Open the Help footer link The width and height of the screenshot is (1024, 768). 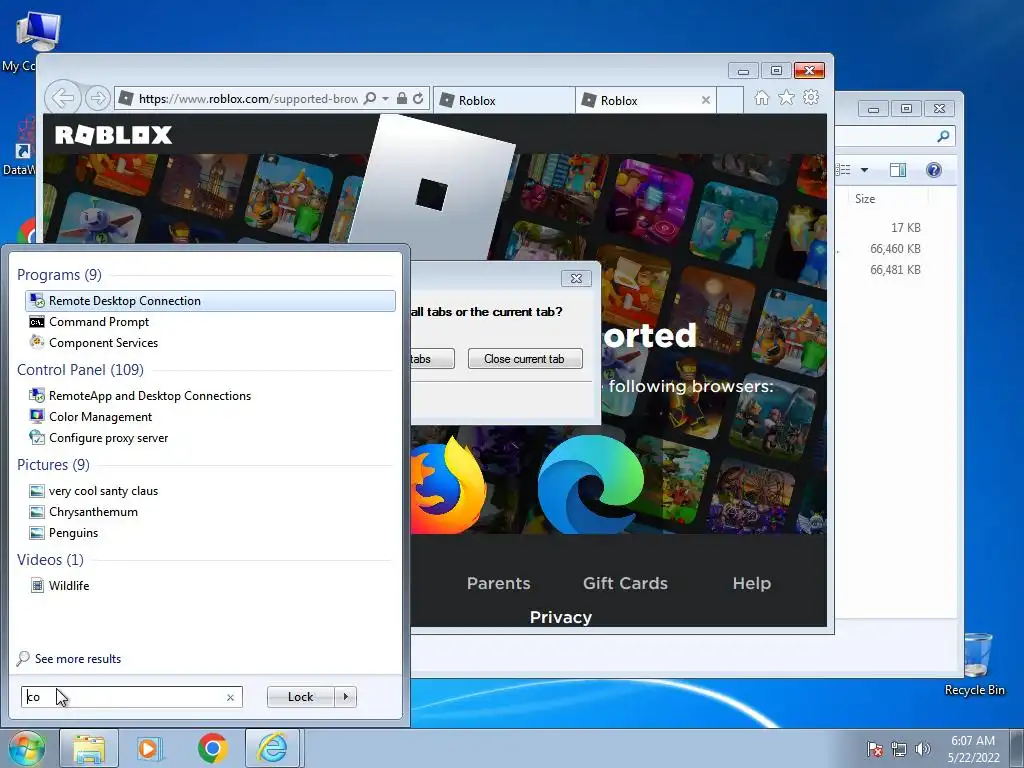[752, 583]
